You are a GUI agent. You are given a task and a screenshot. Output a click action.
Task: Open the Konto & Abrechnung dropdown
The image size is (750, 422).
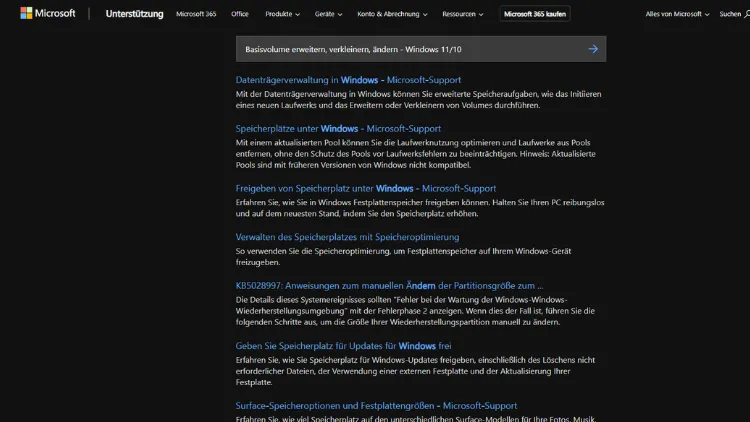click(x=392, y=14)
